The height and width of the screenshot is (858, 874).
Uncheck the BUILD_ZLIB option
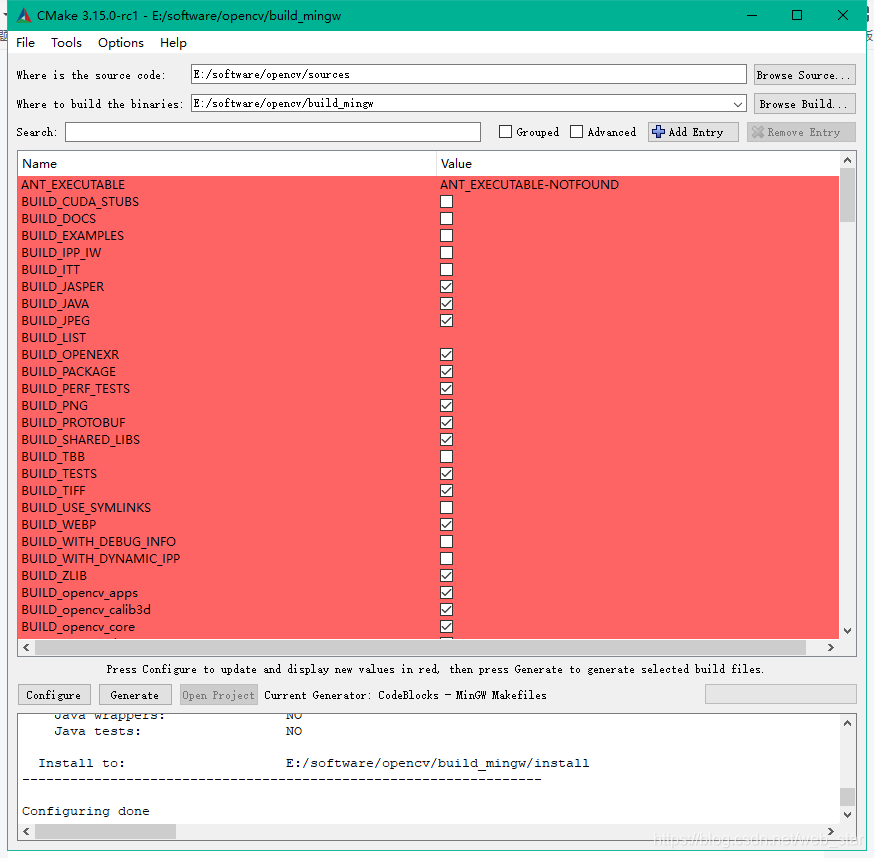click(446, 576)
